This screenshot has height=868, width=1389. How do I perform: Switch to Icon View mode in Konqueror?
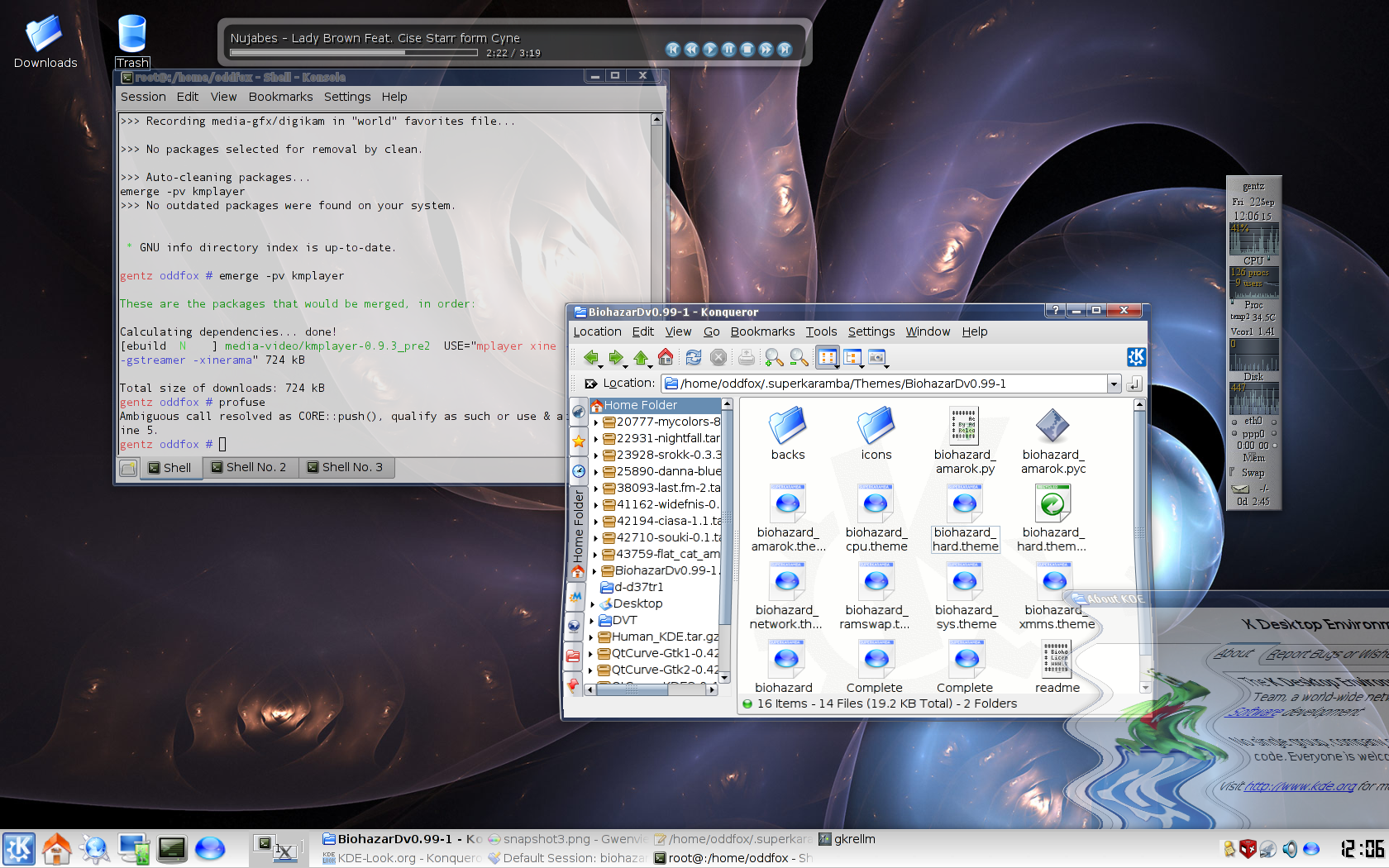tap(828, 357)
